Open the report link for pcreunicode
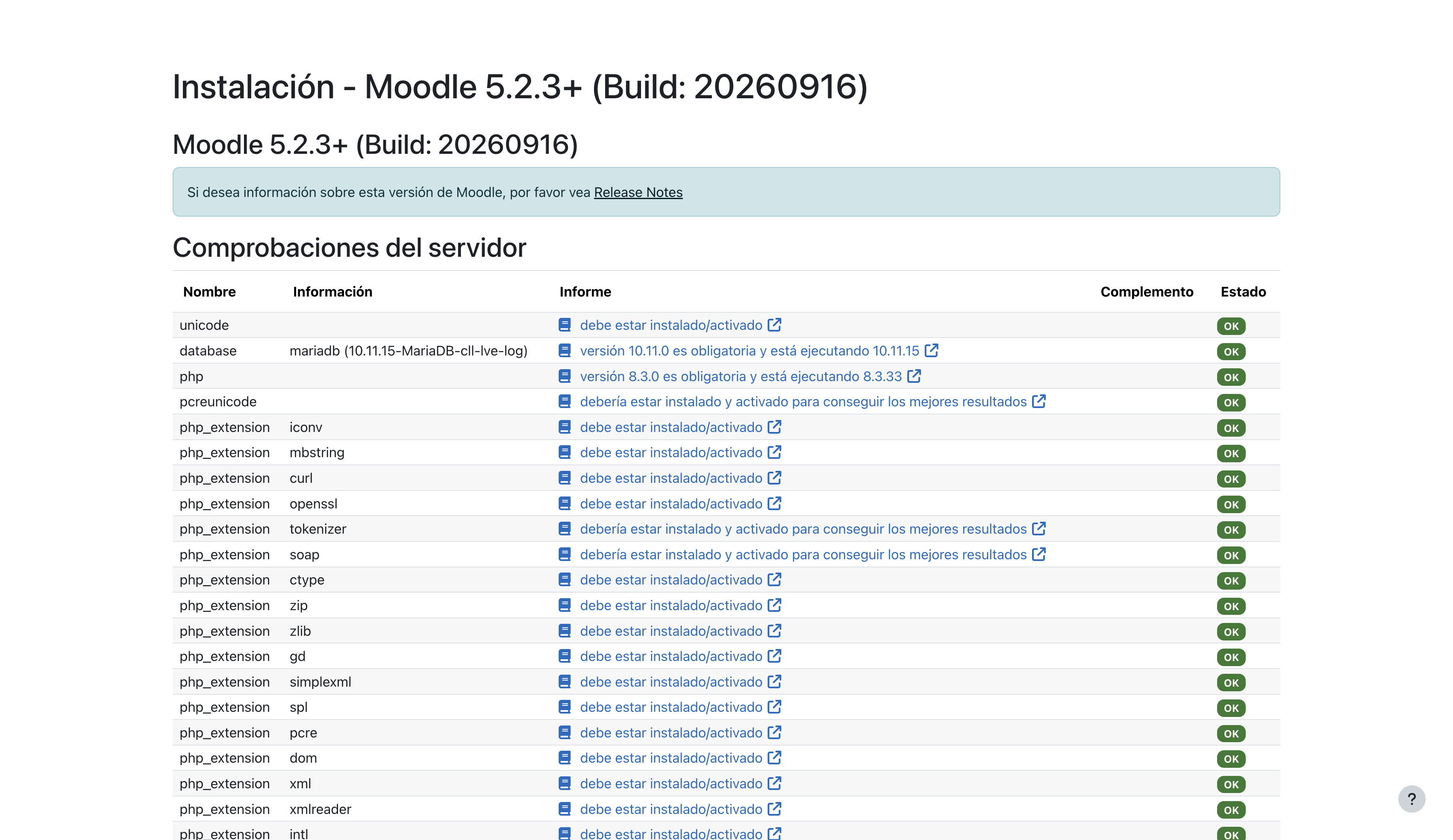1453x840 pixels. (x=803, y=401)
